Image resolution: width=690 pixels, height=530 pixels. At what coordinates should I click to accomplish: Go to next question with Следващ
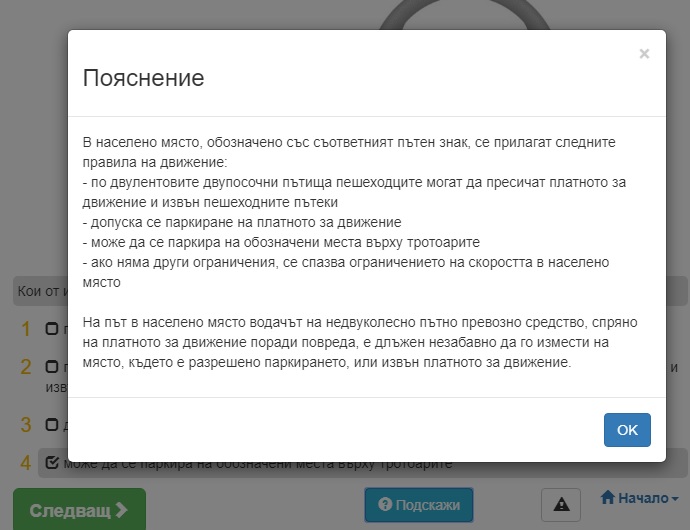point(79,510)
